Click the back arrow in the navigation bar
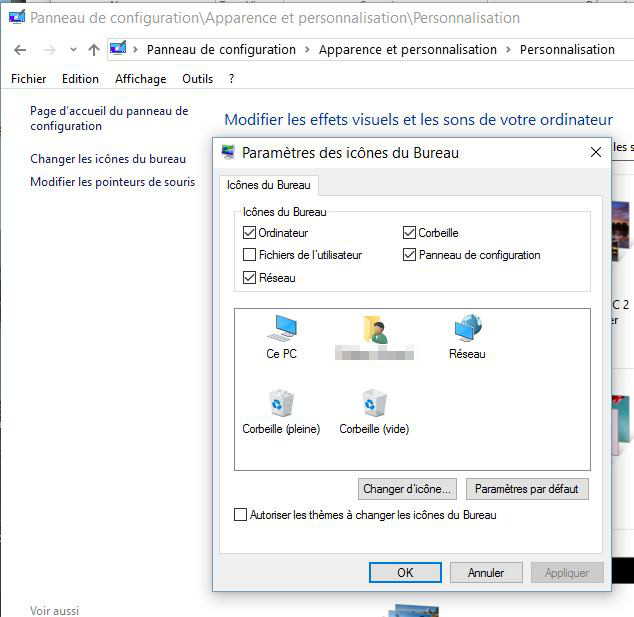 pos(20,50)
